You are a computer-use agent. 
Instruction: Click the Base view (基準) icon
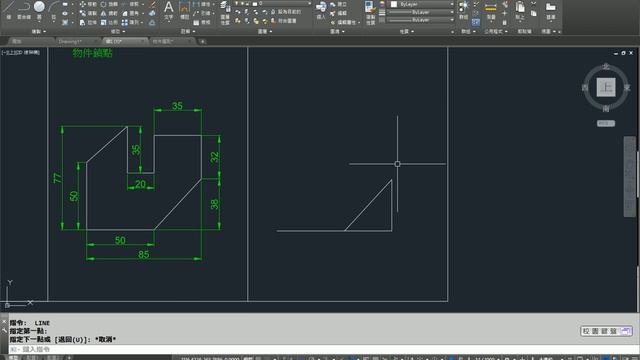(x=551, y=11)
